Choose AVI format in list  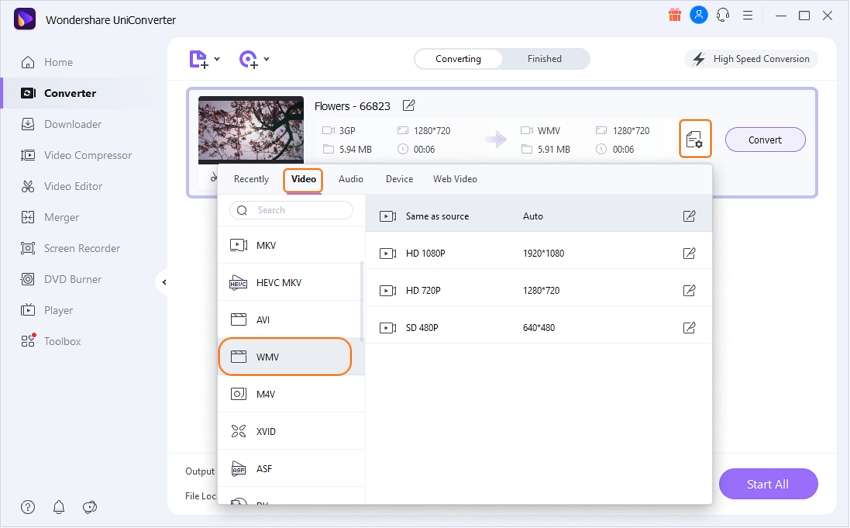[289, 320]
